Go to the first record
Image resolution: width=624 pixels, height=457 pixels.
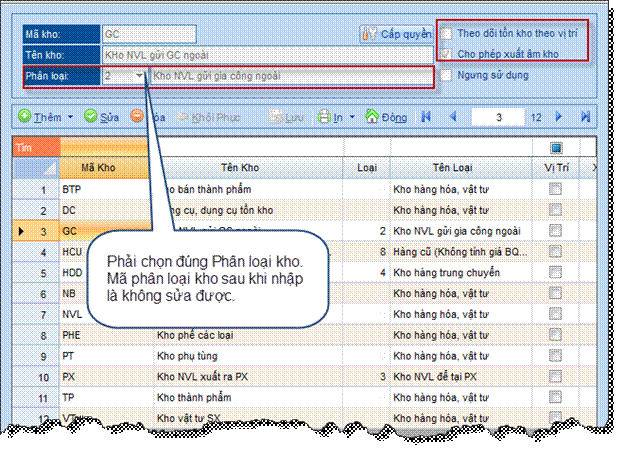[427, 117]
